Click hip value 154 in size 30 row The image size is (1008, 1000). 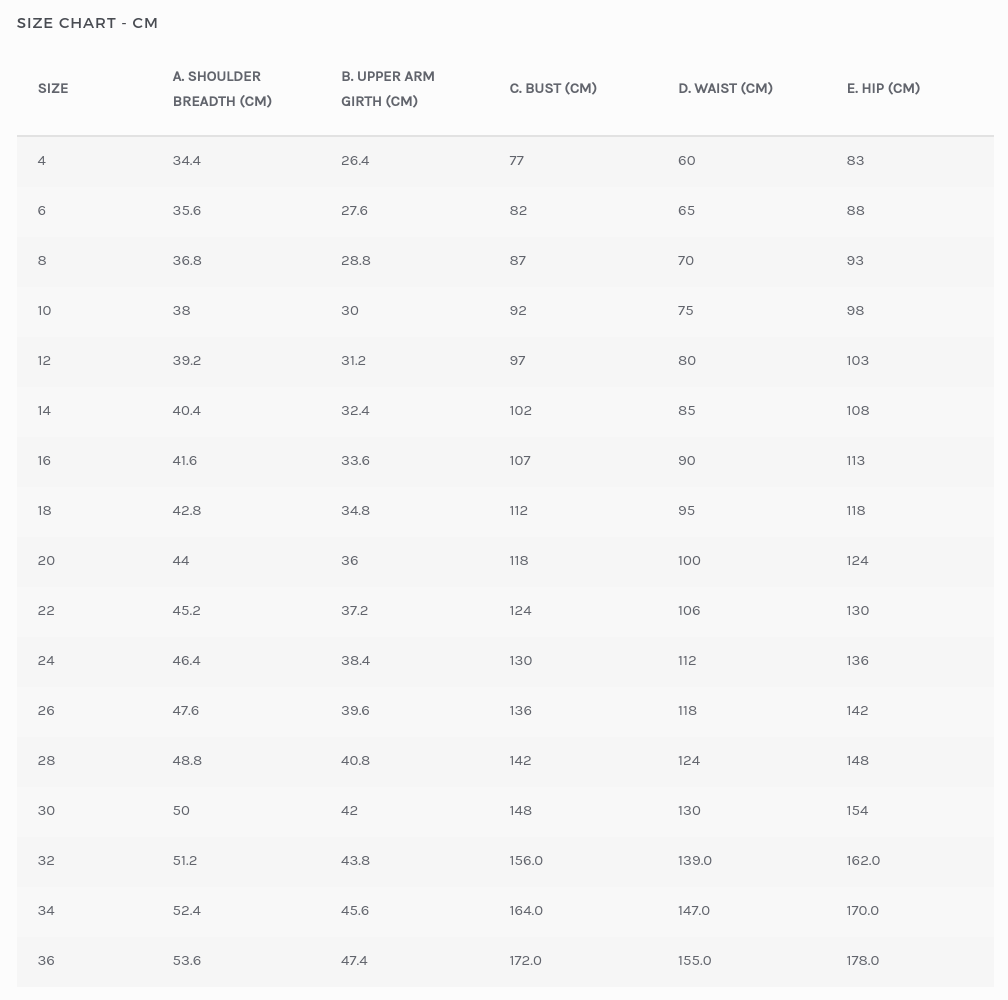pyautogui.click(x=857, y=810)
